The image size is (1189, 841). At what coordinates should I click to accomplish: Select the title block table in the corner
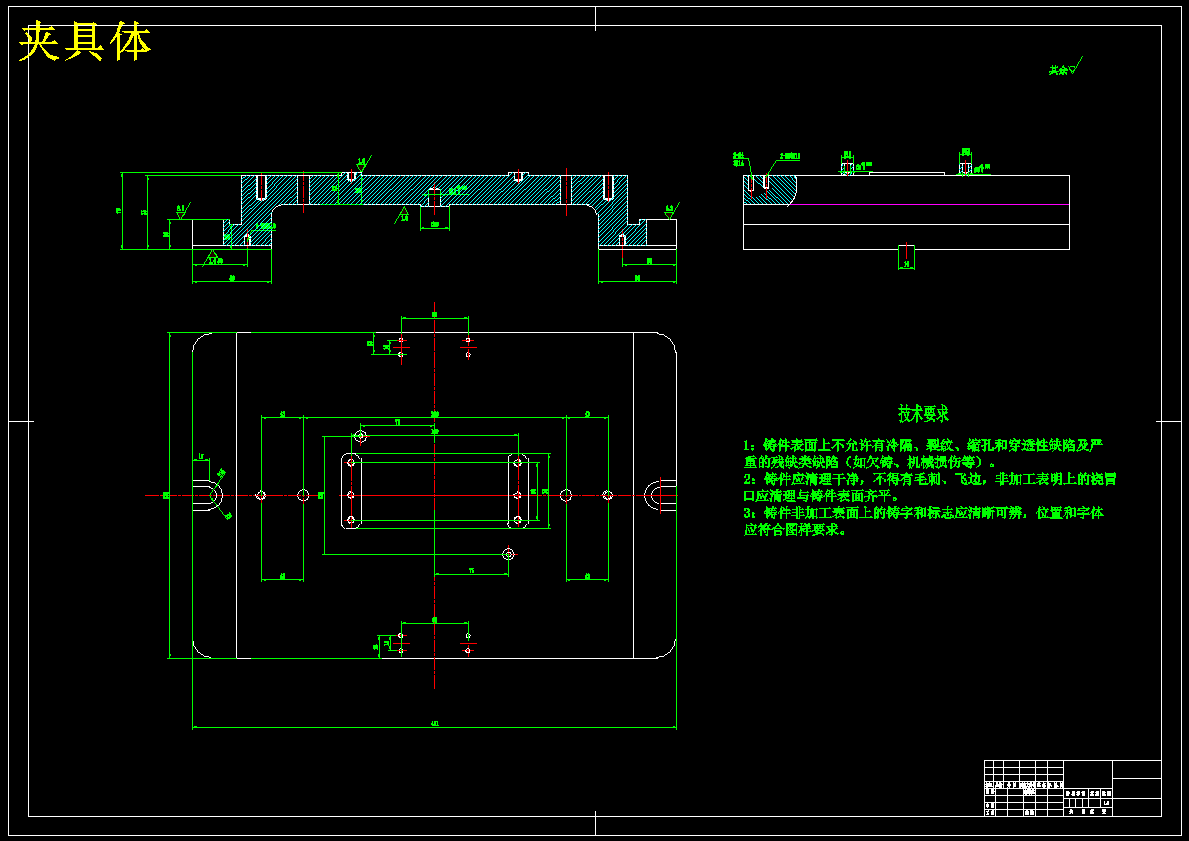click(1072, 788)
